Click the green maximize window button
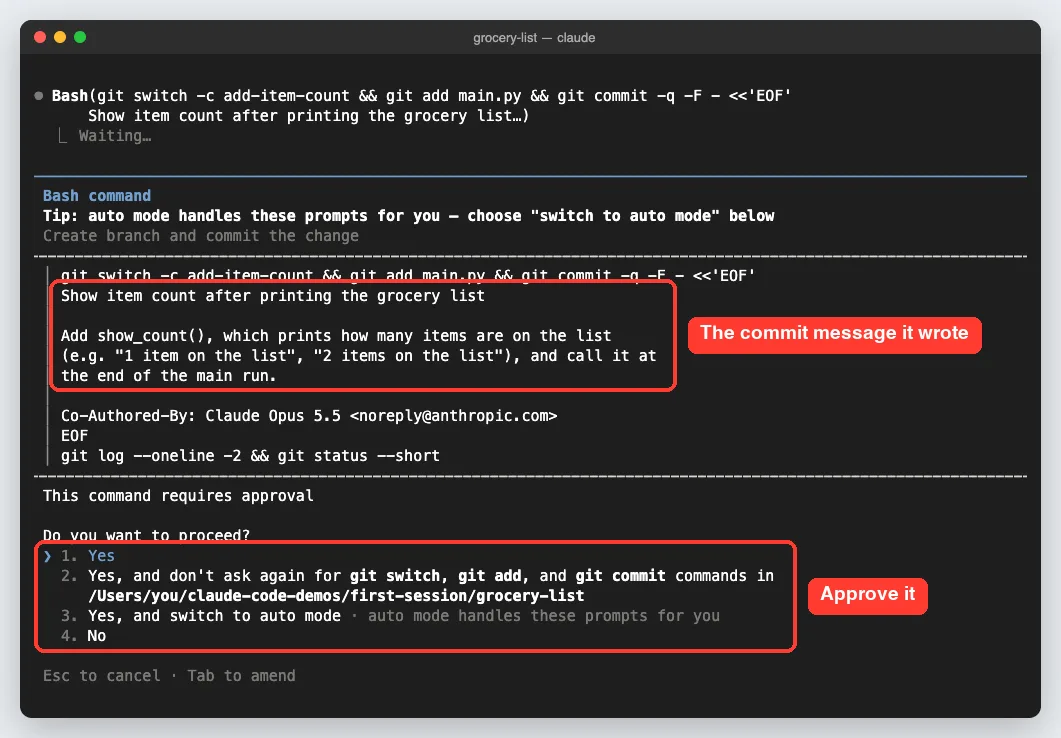This screenshot has width=1061, height=738. click(80, 37)
